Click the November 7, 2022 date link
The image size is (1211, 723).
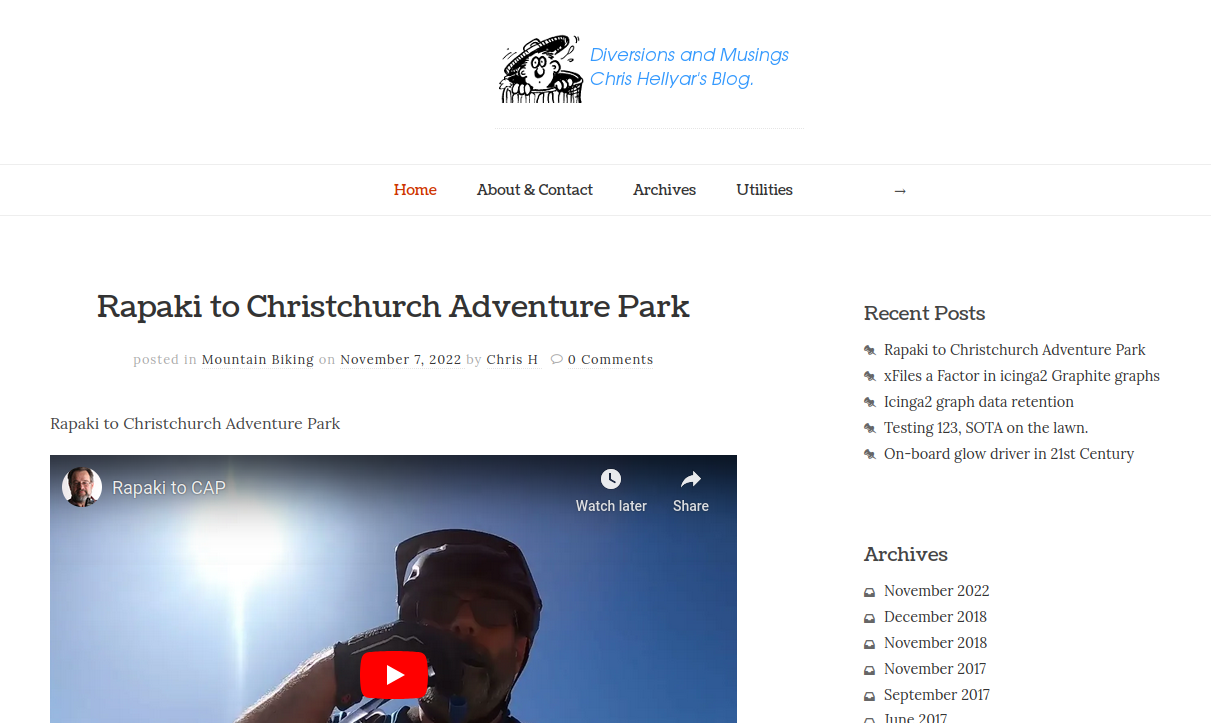pos(401,359)
